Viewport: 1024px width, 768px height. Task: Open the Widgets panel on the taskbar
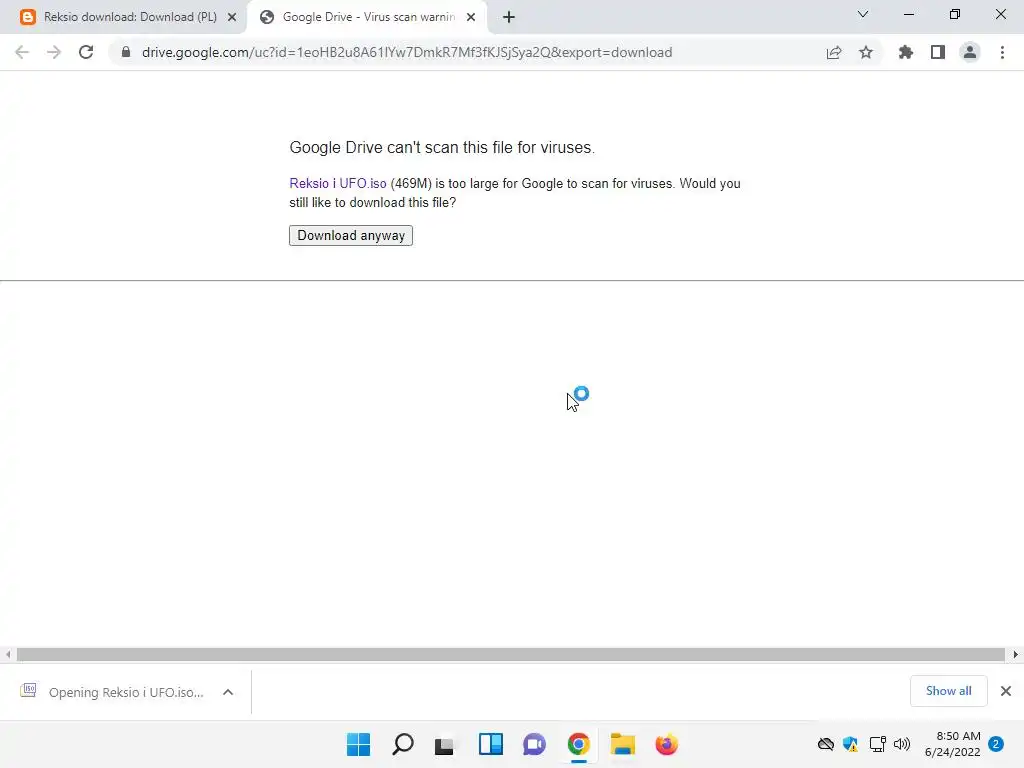(490, 744)
